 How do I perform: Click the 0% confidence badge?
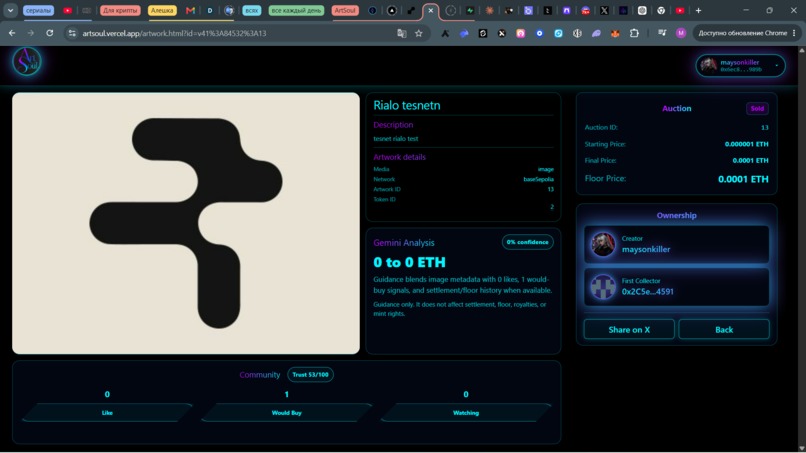[x=527, y=242]
